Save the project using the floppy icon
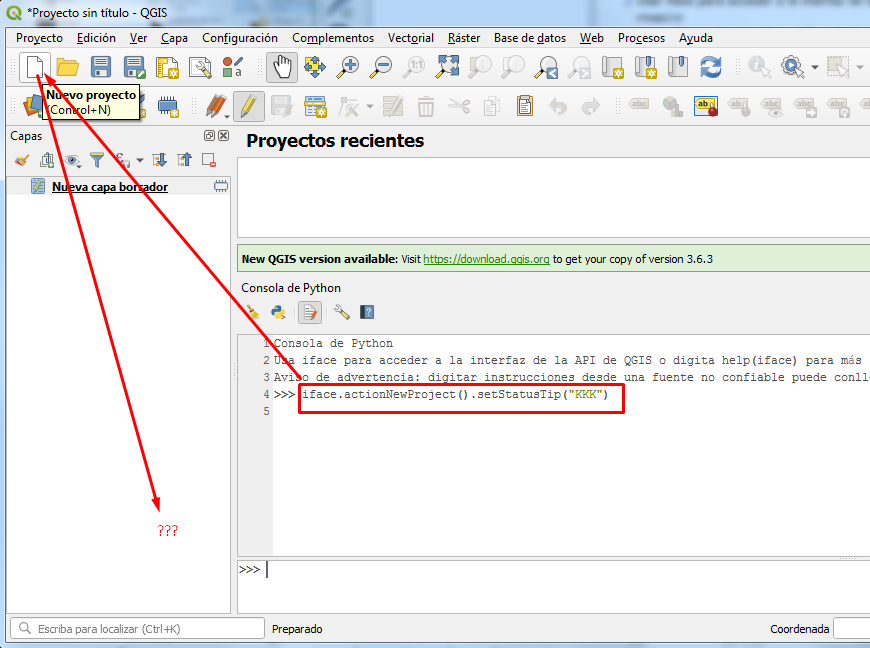This screenshot has height=648, width=870. 101,67
